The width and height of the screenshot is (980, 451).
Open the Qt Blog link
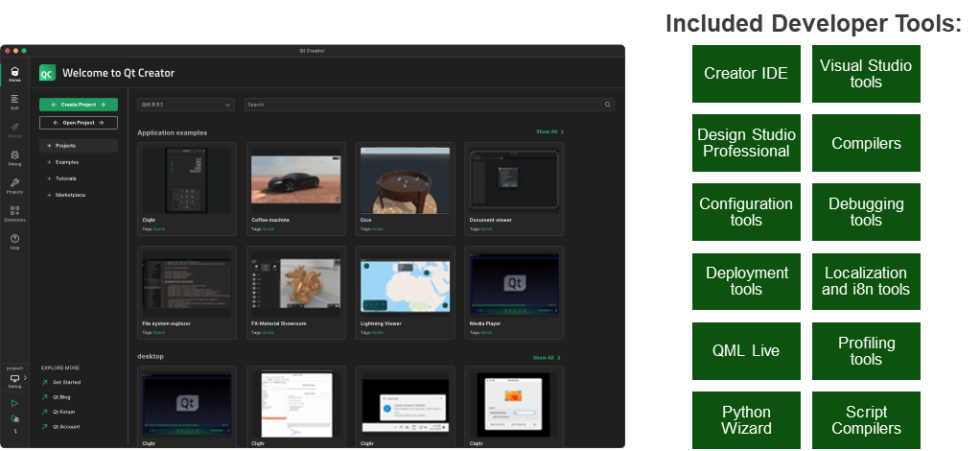click(x=61, y=397)
